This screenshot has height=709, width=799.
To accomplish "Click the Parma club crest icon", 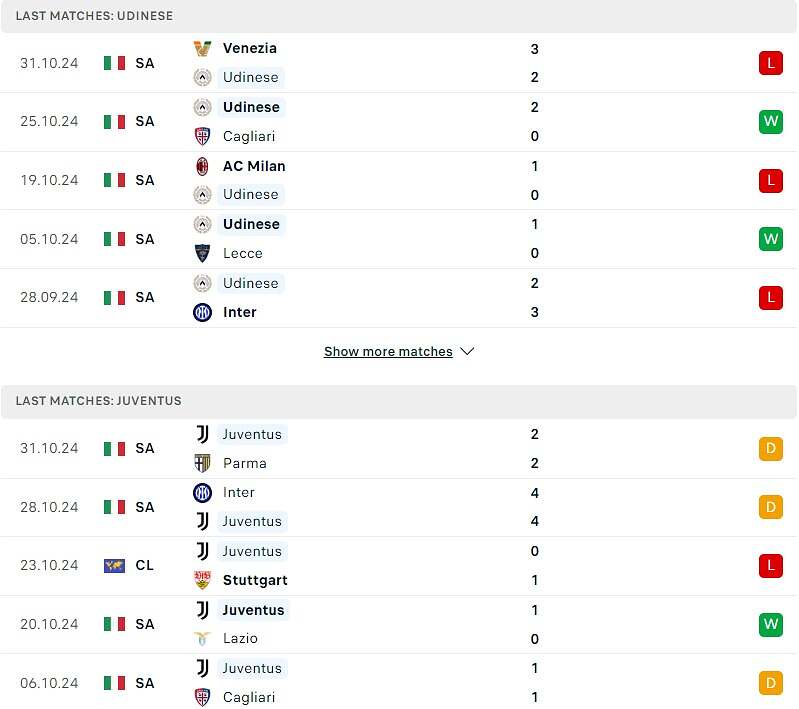I will tap(202, 463).
